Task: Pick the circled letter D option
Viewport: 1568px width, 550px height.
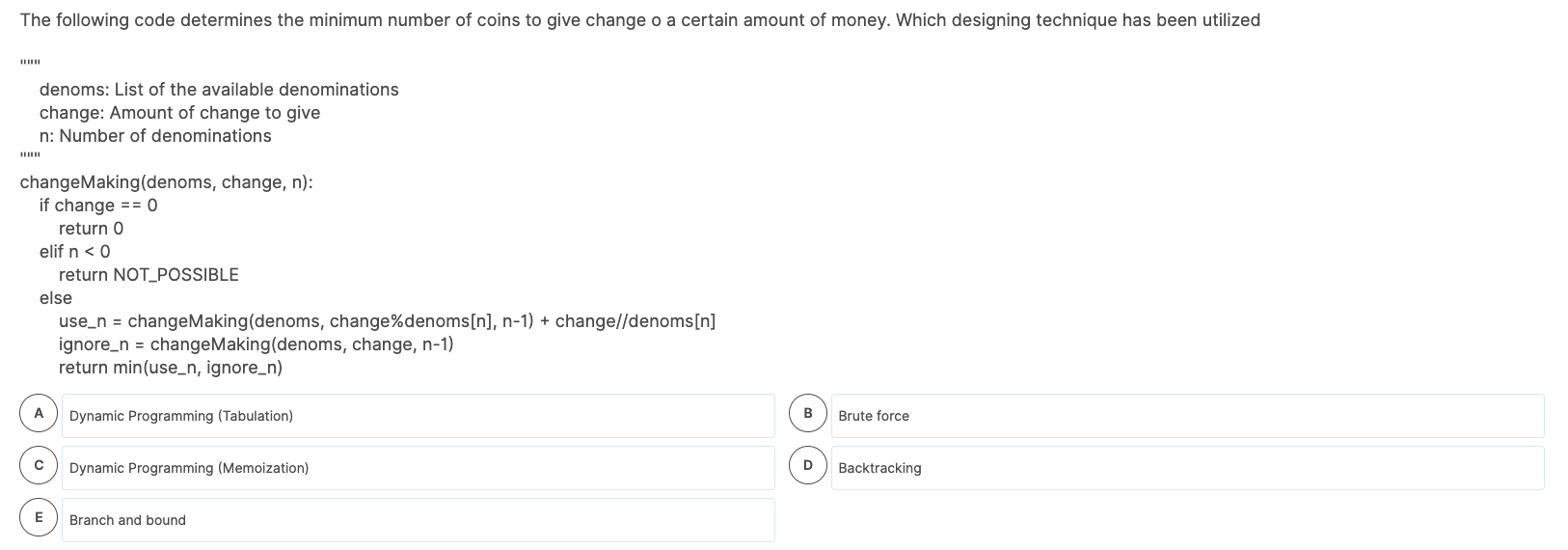Action: 808,465
